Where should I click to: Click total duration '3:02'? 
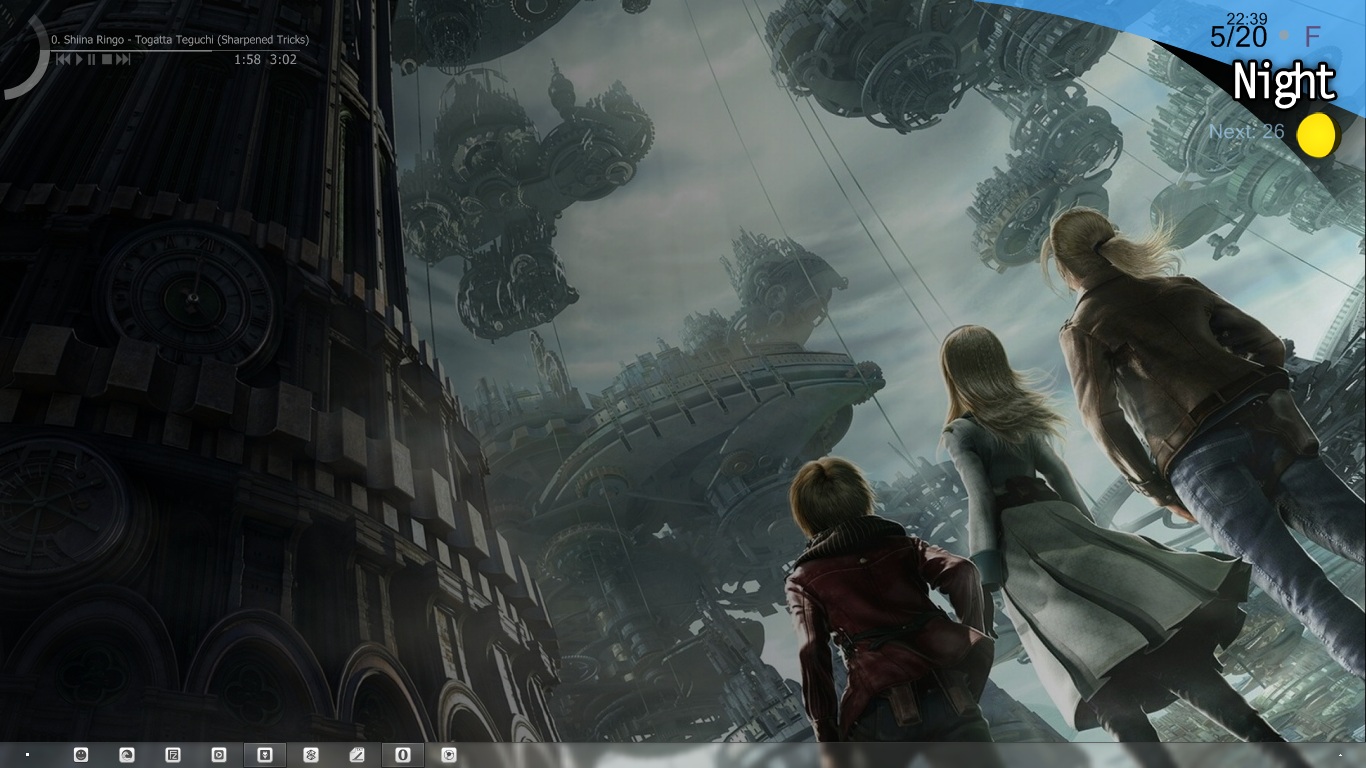point(283,59)
